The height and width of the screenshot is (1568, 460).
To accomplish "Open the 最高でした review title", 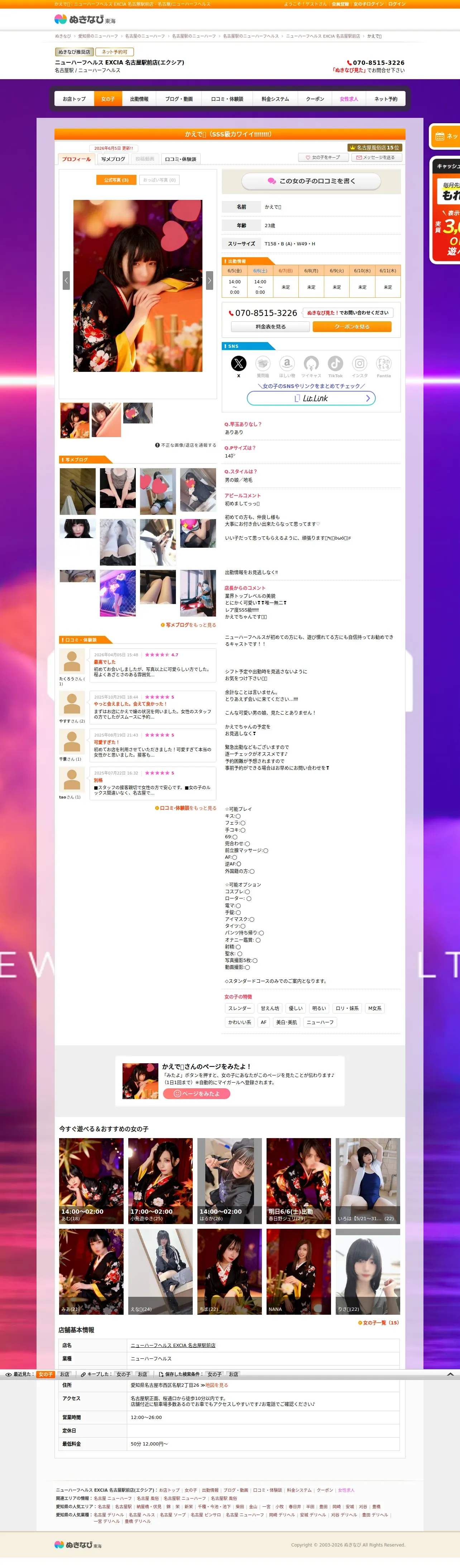I will pos(105,662).
